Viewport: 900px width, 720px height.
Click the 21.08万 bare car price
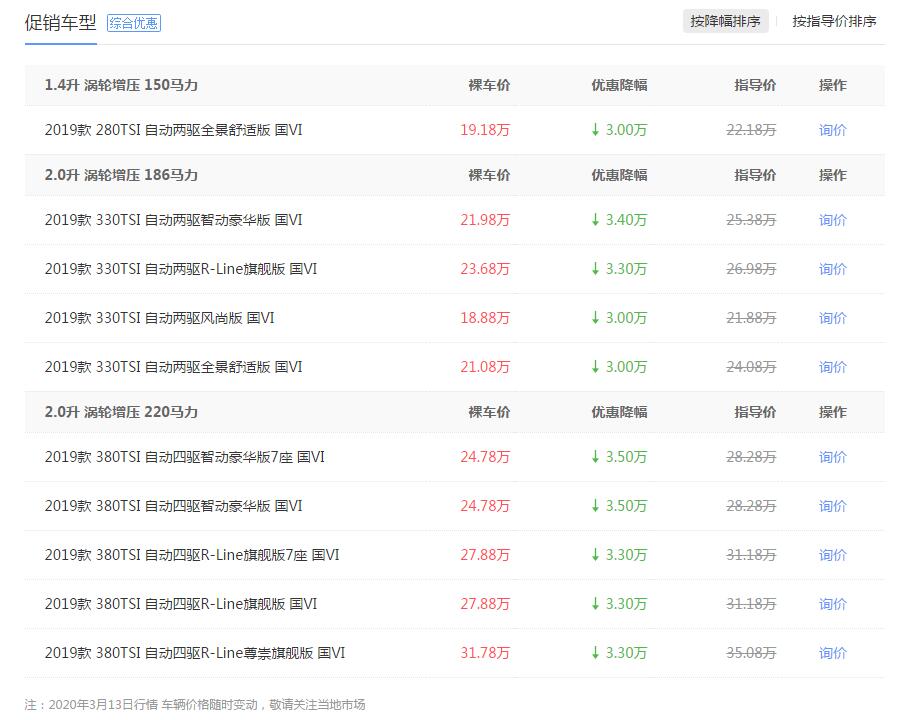(x=485, y=367)
